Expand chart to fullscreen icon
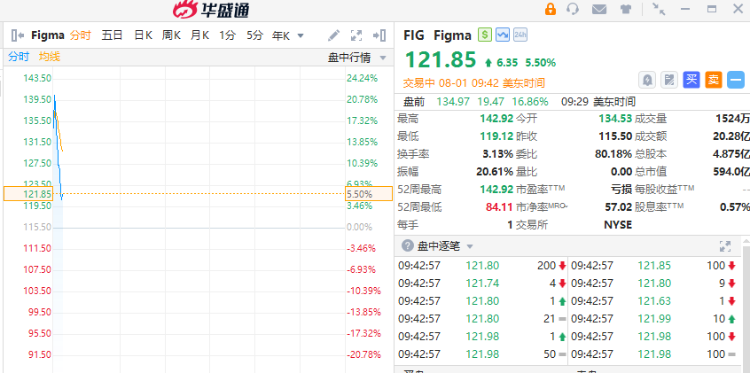This screenshot has height=373, width=750. pyautogui.click(x=356, y=35)
